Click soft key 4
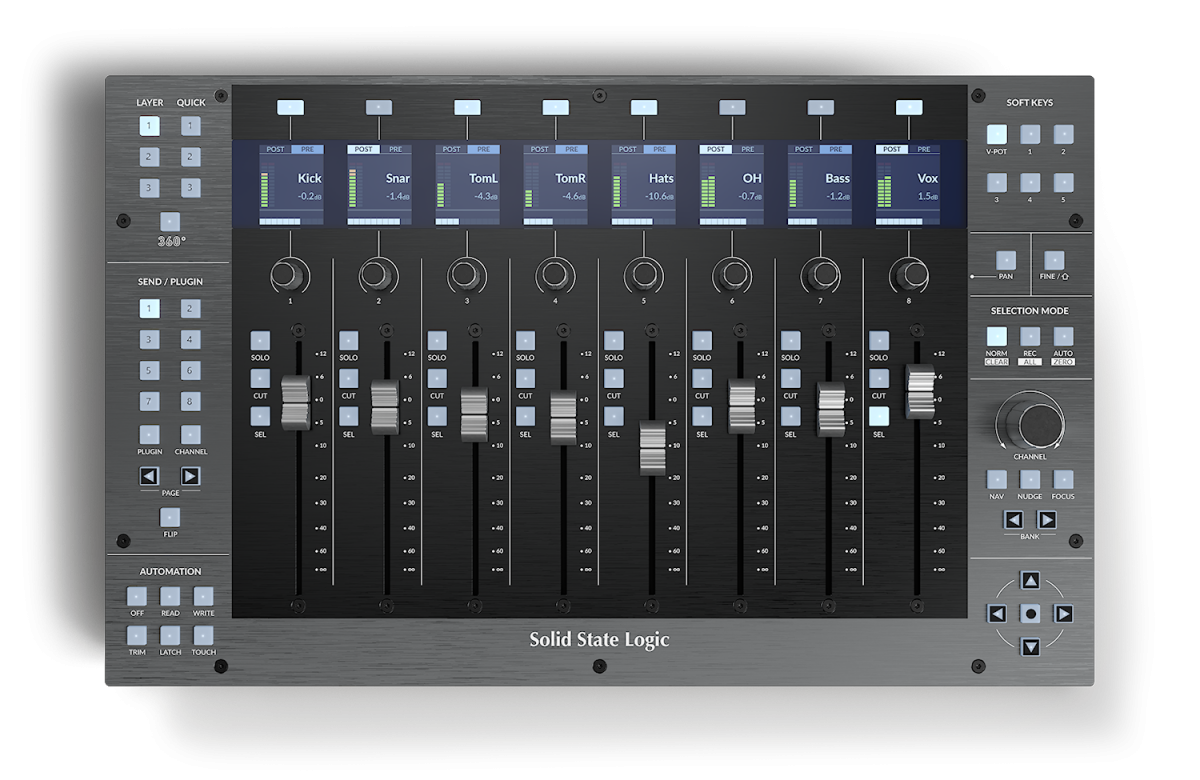Screen dimensions: 1200x780 pos(1030,182)
